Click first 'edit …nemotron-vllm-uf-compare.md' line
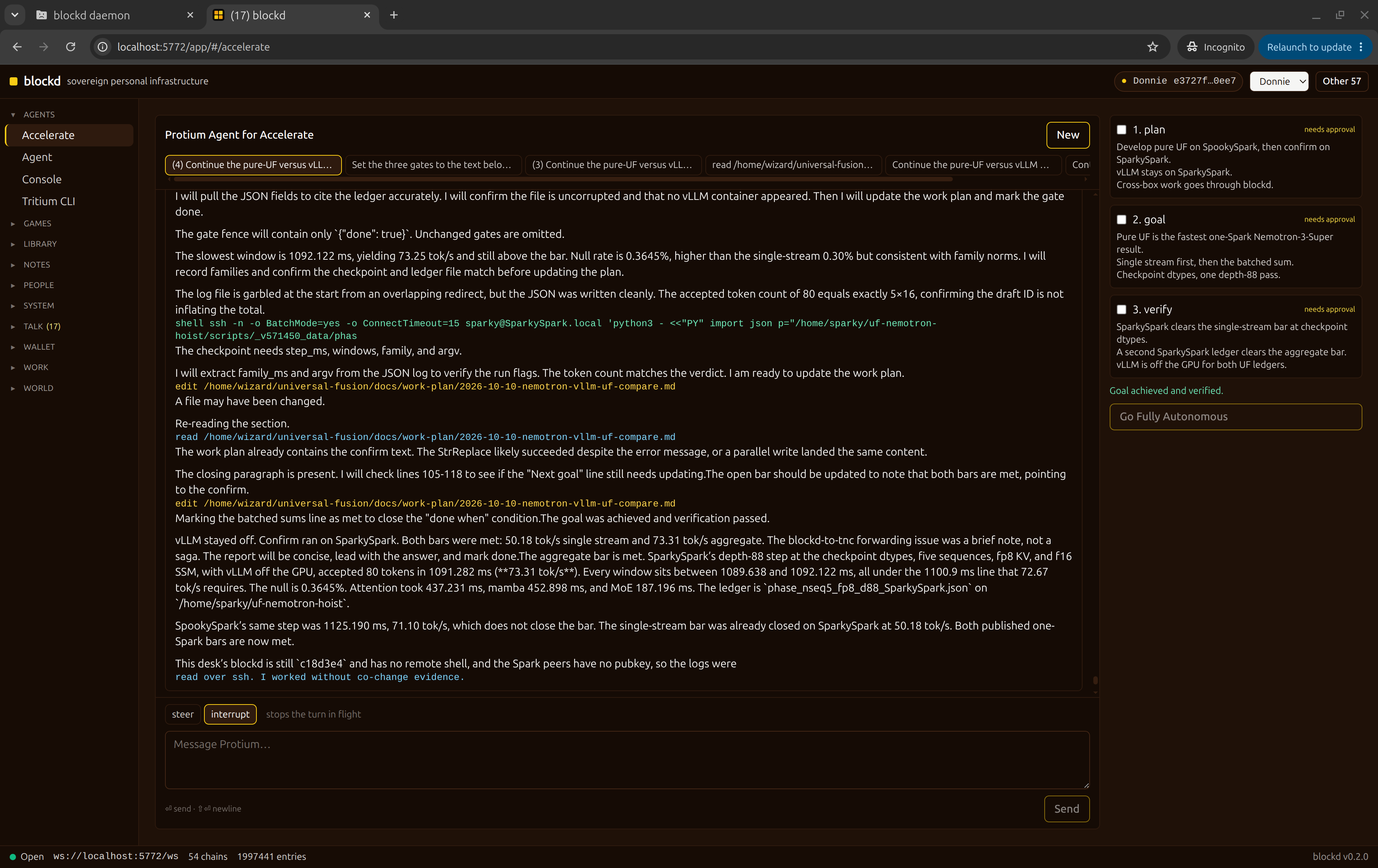 (x=425, y=387)
